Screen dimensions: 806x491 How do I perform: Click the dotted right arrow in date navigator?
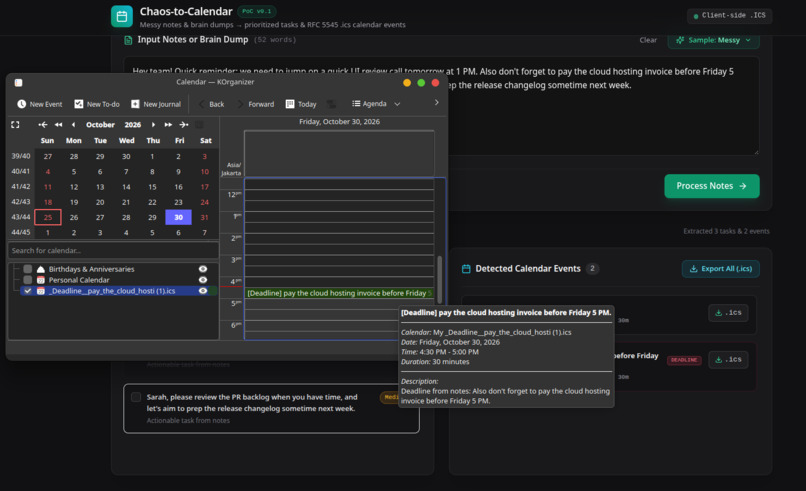pos(184,125)
